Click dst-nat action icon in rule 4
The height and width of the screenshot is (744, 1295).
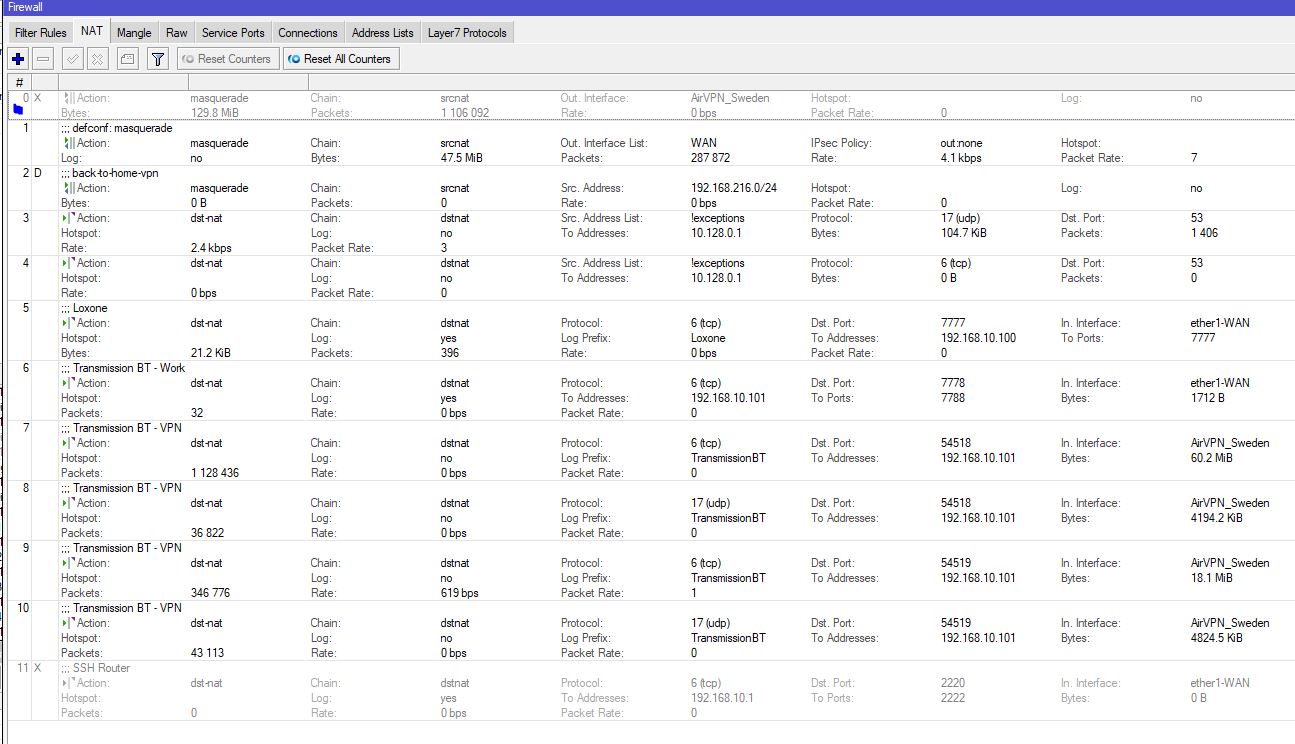pyautogui.click(x=68, y=263)
